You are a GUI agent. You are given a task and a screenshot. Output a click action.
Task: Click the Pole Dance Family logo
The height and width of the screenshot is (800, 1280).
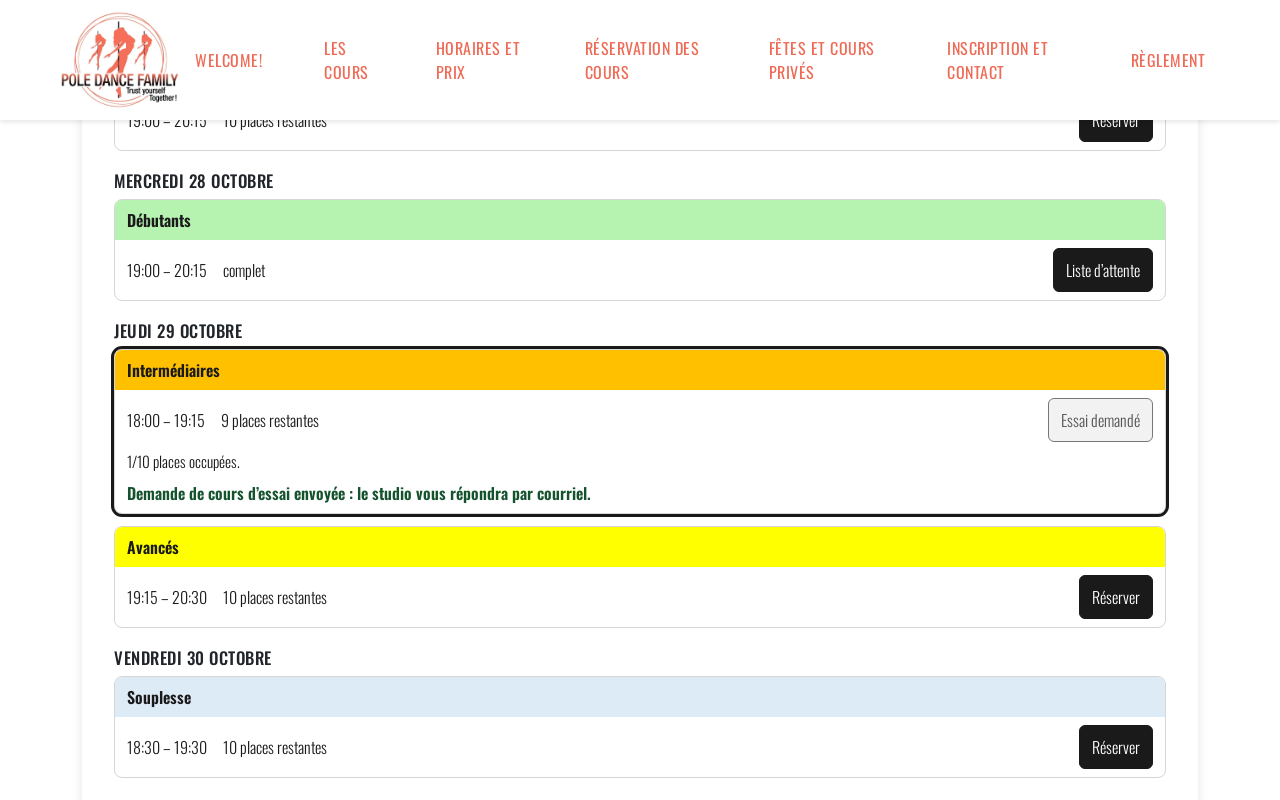coord(119,60)
